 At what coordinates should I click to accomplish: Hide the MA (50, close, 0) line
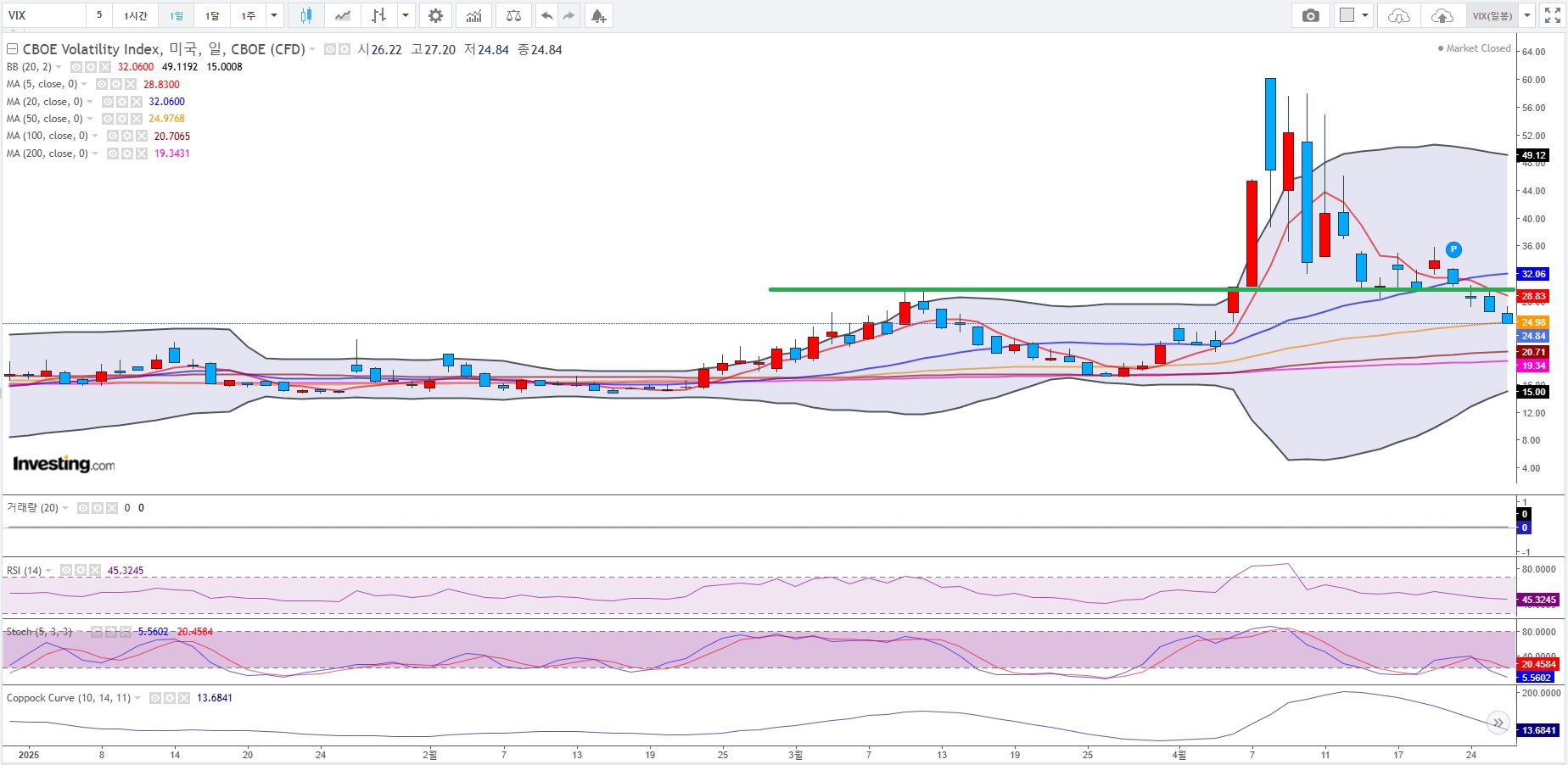pos(108,119)
